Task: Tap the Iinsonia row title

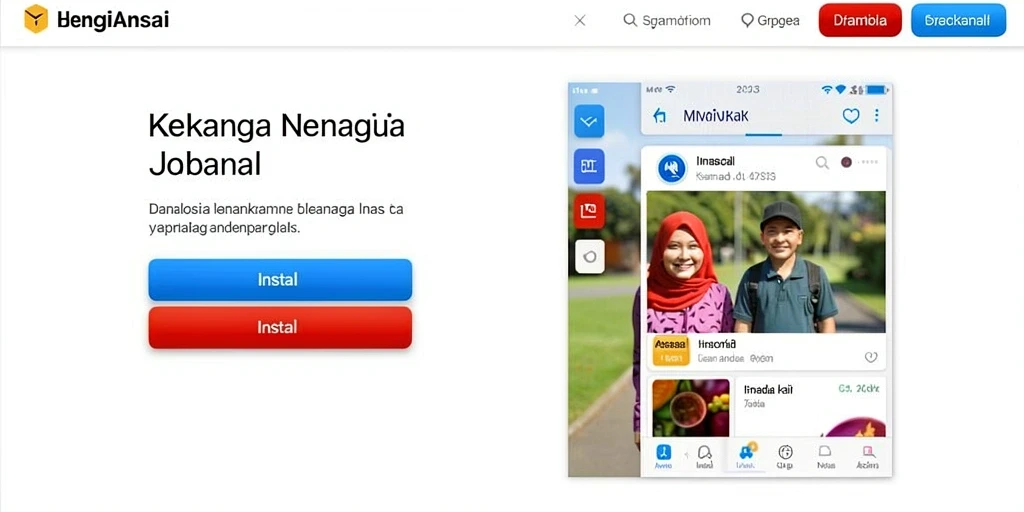Action: pos(717,344)
